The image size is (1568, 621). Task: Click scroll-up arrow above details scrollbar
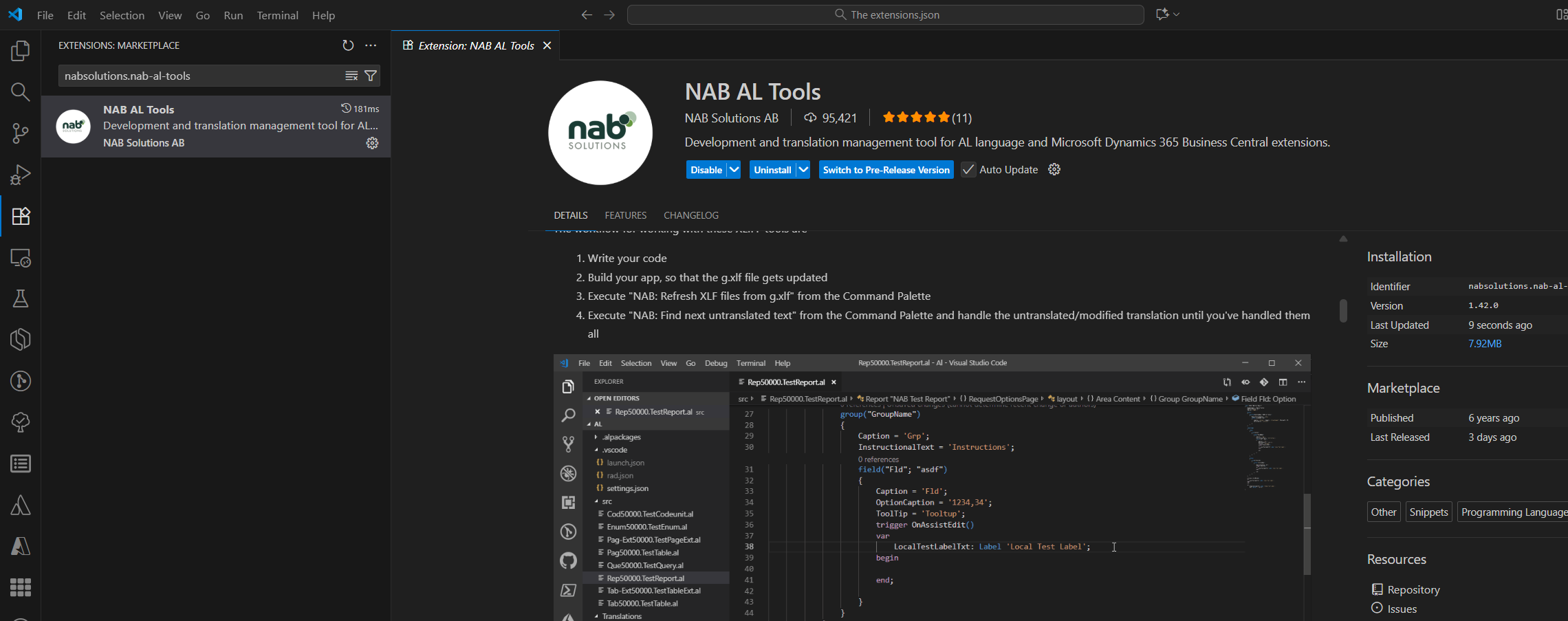click(1343, 239)
